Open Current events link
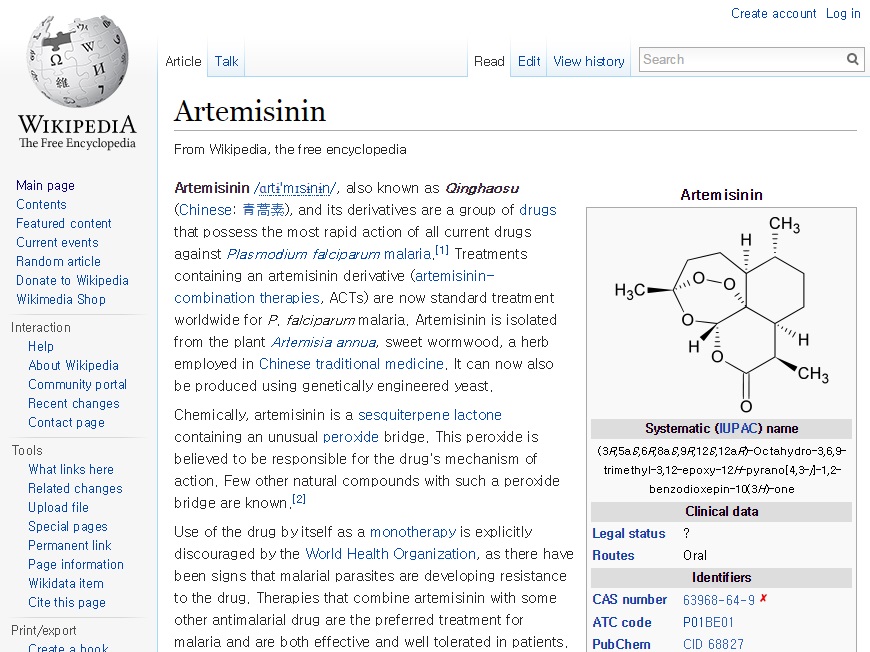Viewport: 870px width, 652px height. click(57, 242)
